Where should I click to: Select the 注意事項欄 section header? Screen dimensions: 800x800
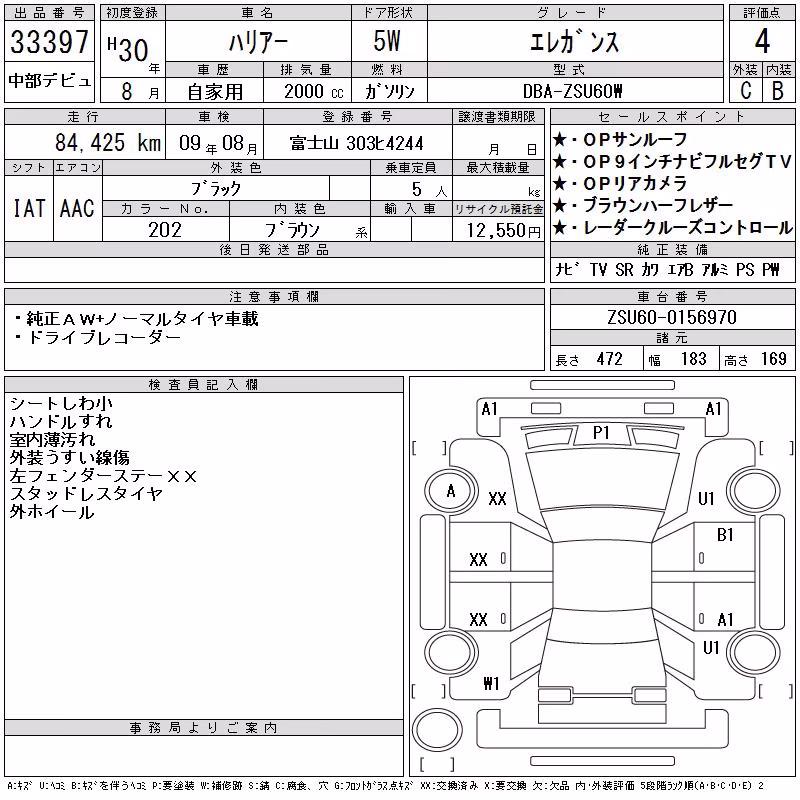274,296
